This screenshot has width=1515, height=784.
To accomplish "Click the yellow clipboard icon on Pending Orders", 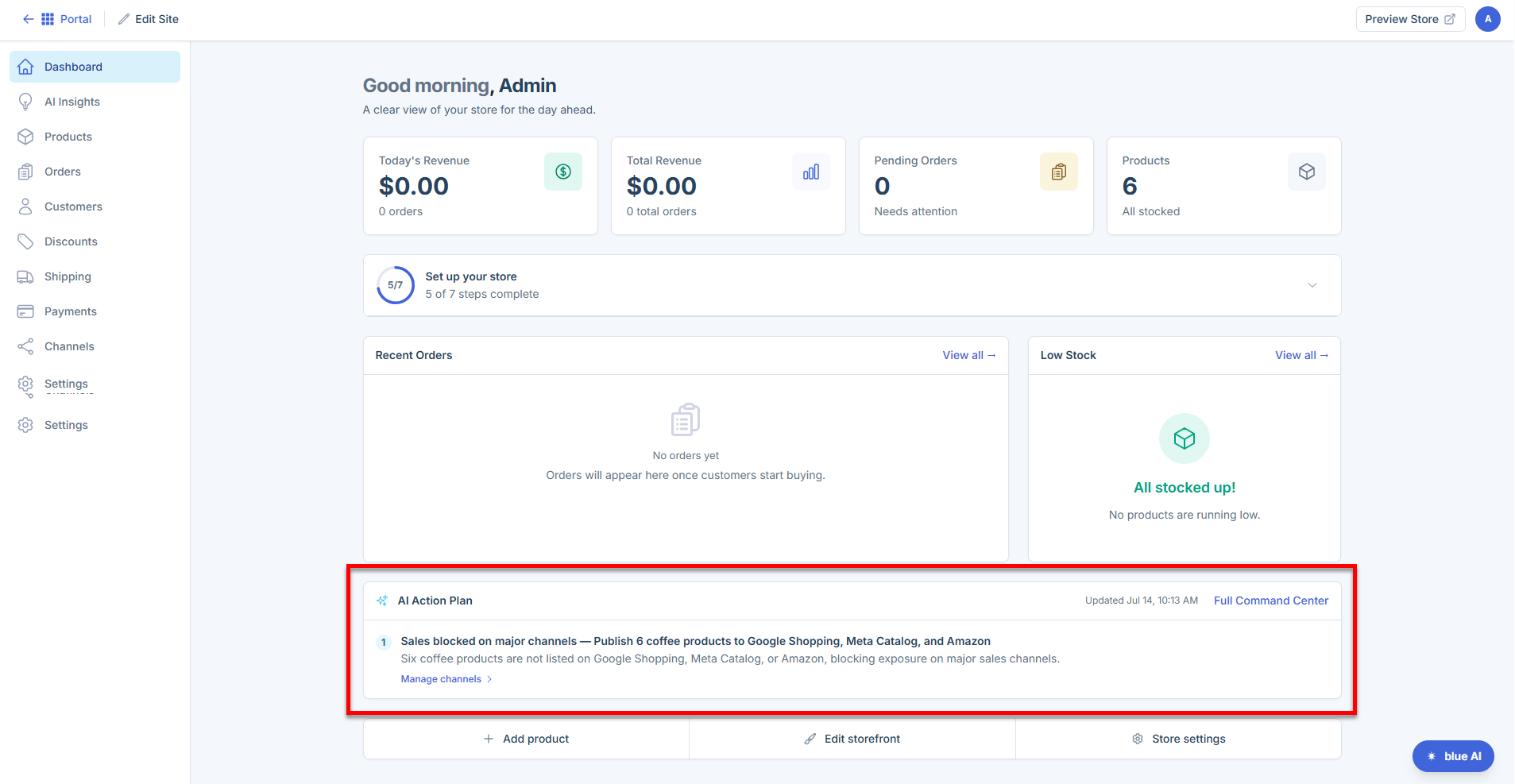I will coord(1059,172).
